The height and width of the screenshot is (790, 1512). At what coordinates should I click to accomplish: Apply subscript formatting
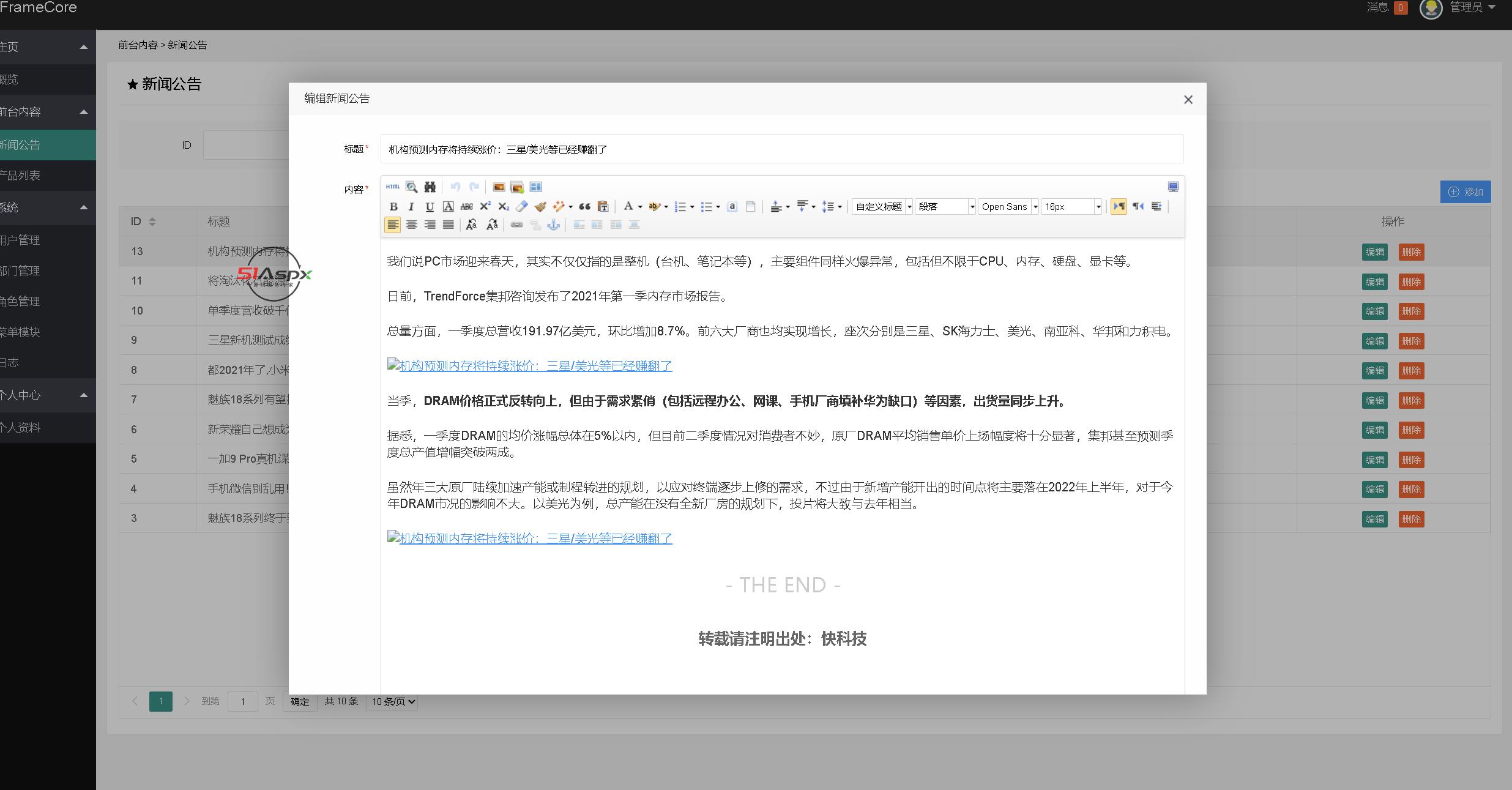pos(504,207)
